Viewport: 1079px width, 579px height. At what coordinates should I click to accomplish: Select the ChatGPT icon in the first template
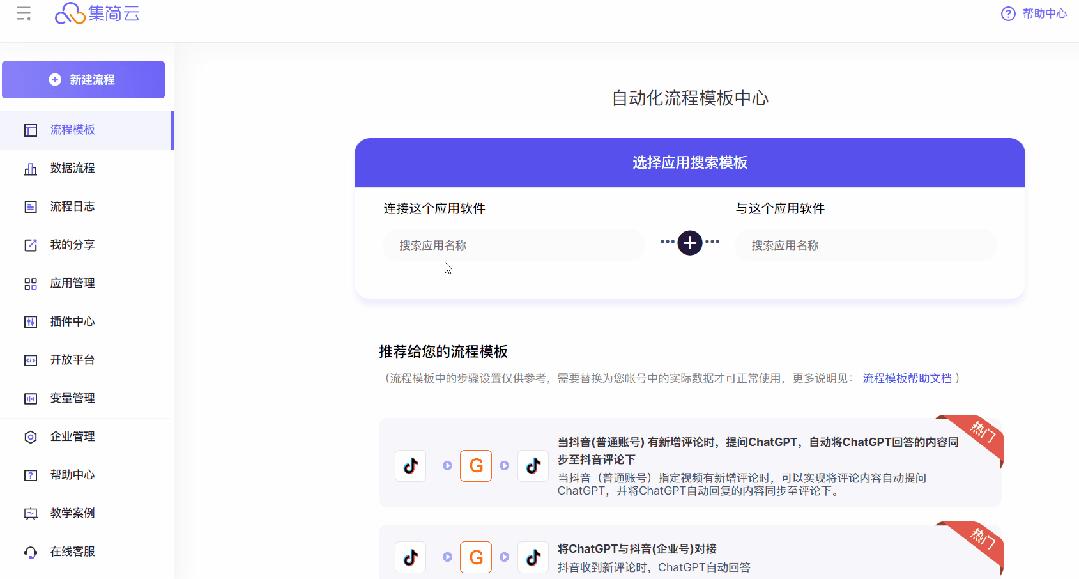(475, 465)
